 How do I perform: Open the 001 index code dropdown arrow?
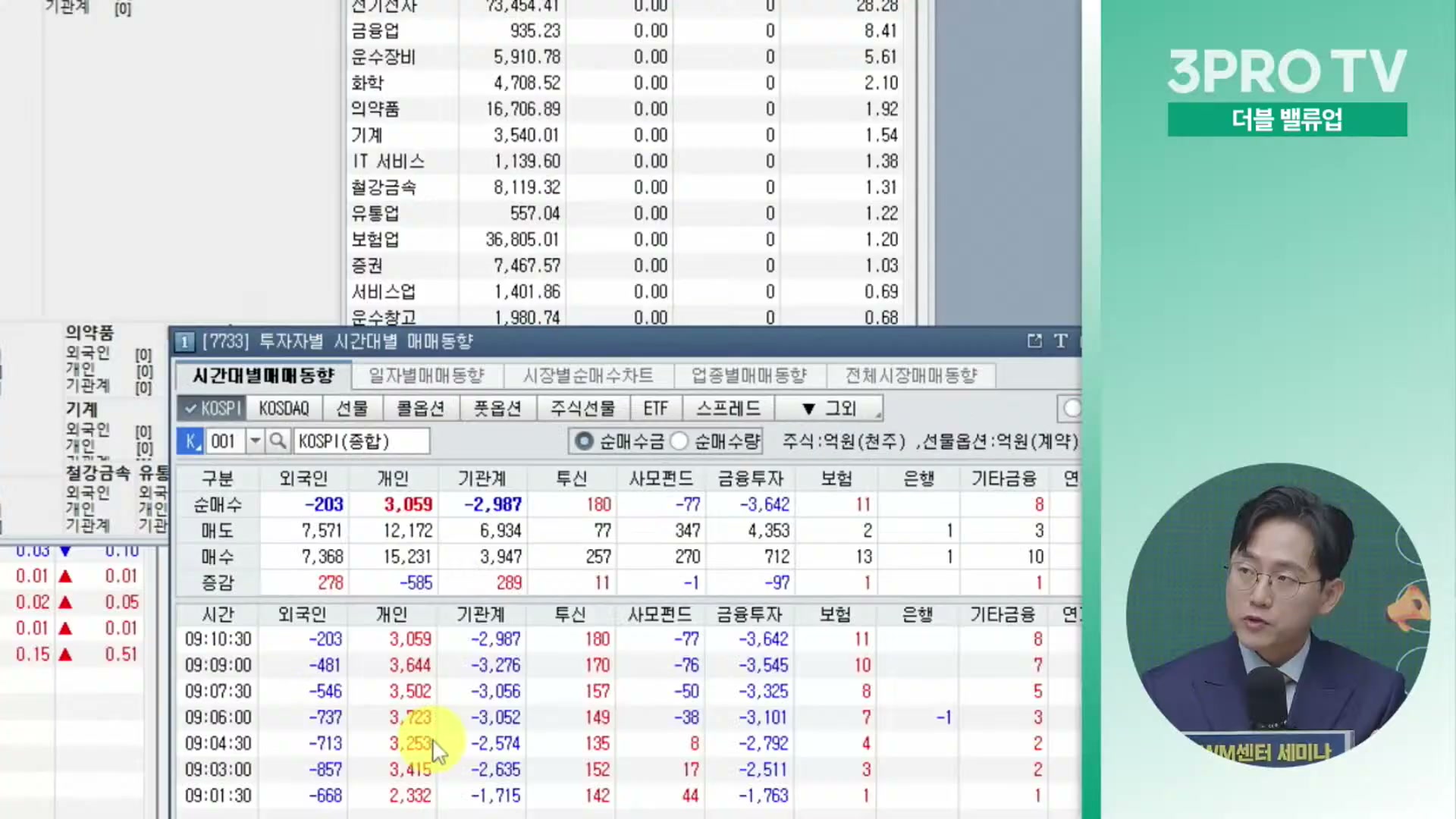[256, 441]
